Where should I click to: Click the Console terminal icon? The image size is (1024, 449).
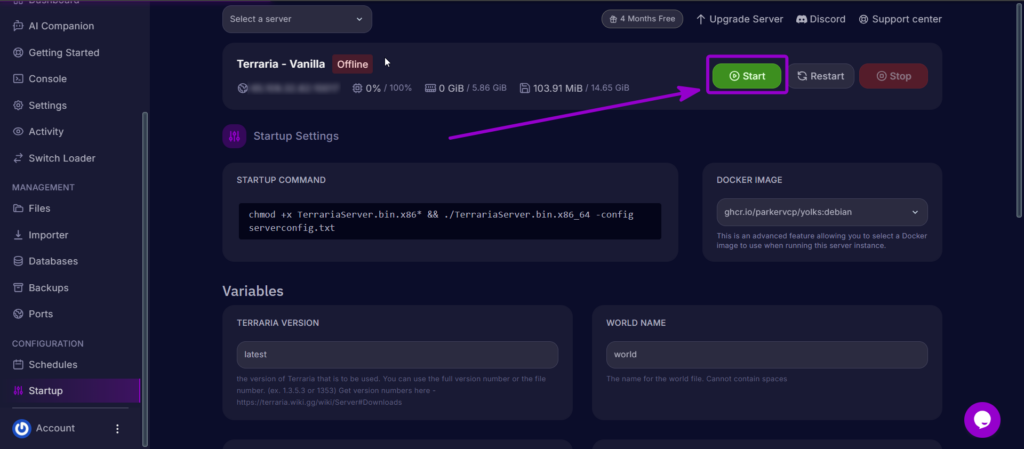tap(18, 79)
